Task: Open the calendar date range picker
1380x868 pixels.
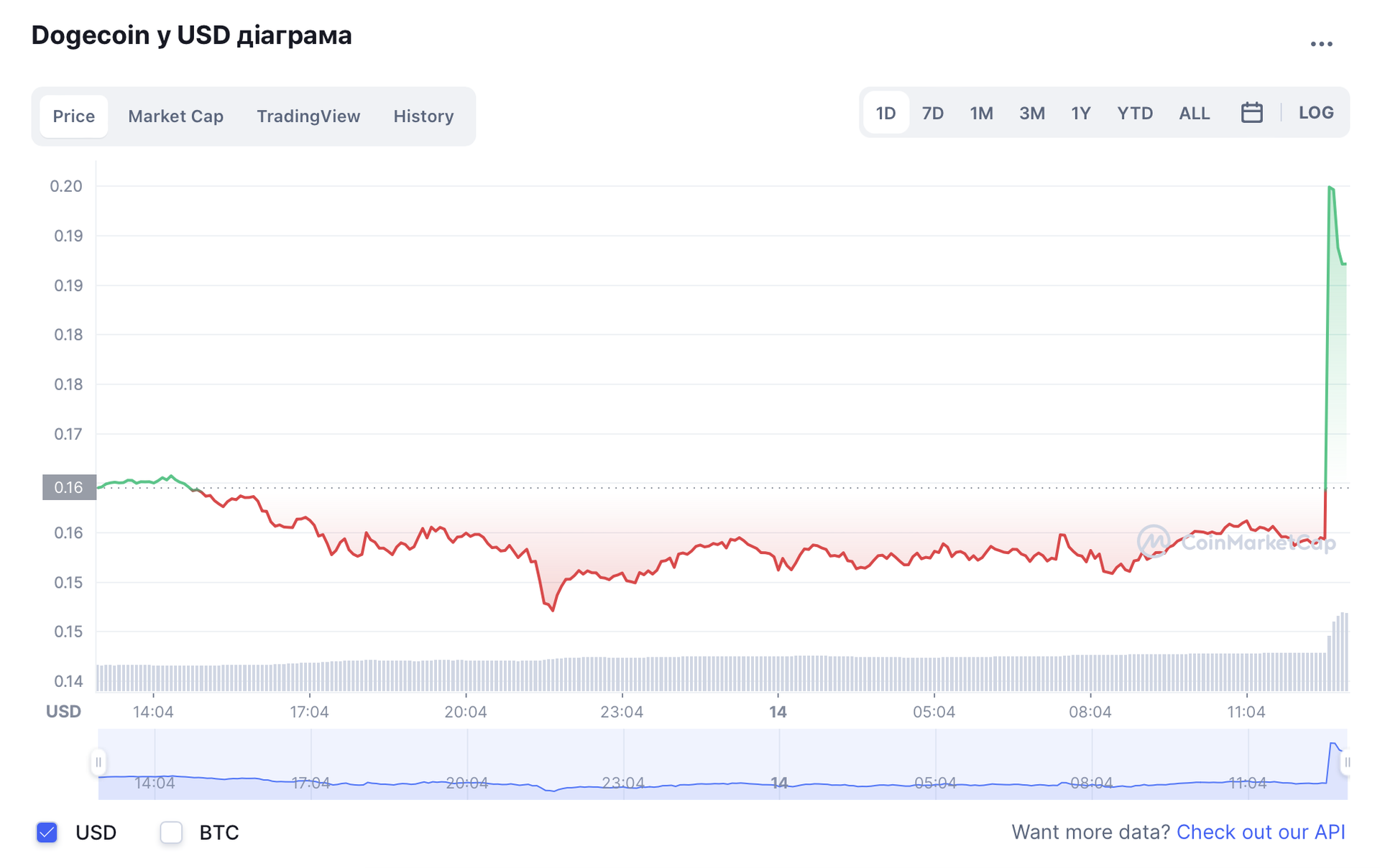Action: (1251, 113)
